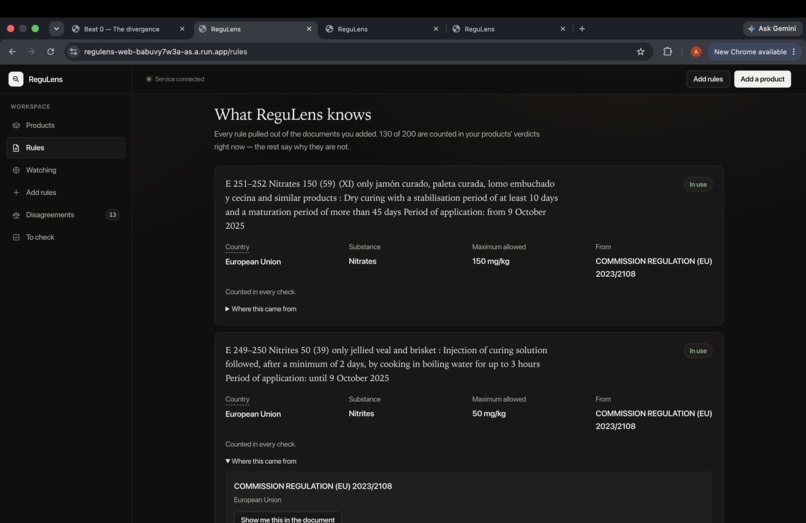
Task: Switch to the second ReguLens tab
Action: [x=382, y=29]
